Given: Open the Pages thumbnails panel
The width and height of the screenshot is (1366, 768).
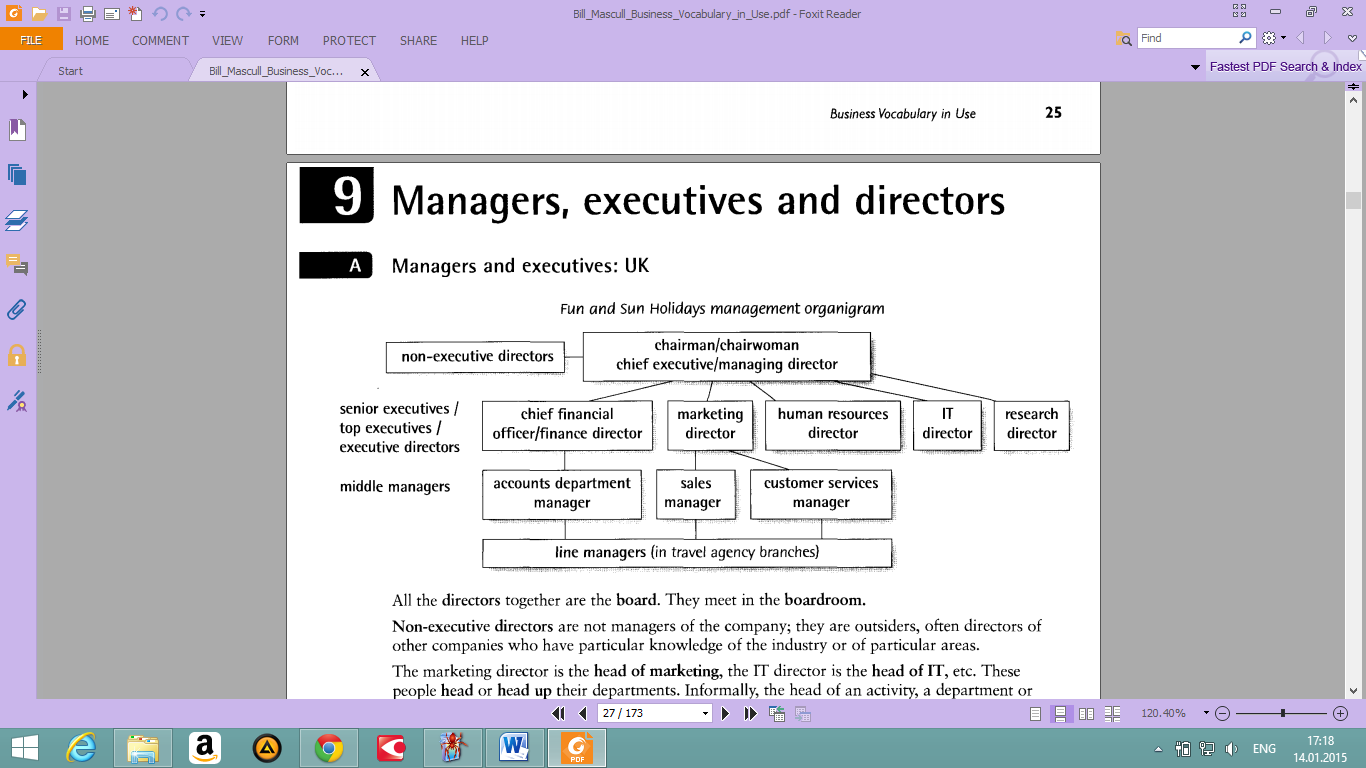Looking at the screenshot, I should [x=17, y=174].
